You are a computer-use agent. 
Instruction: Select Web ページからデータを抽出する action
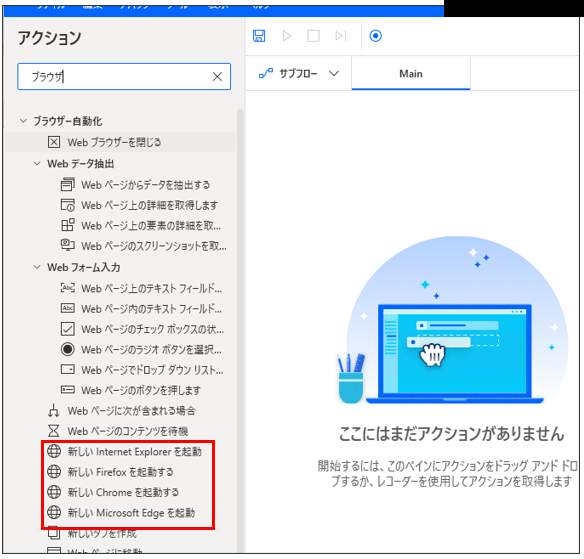[136, 185]
